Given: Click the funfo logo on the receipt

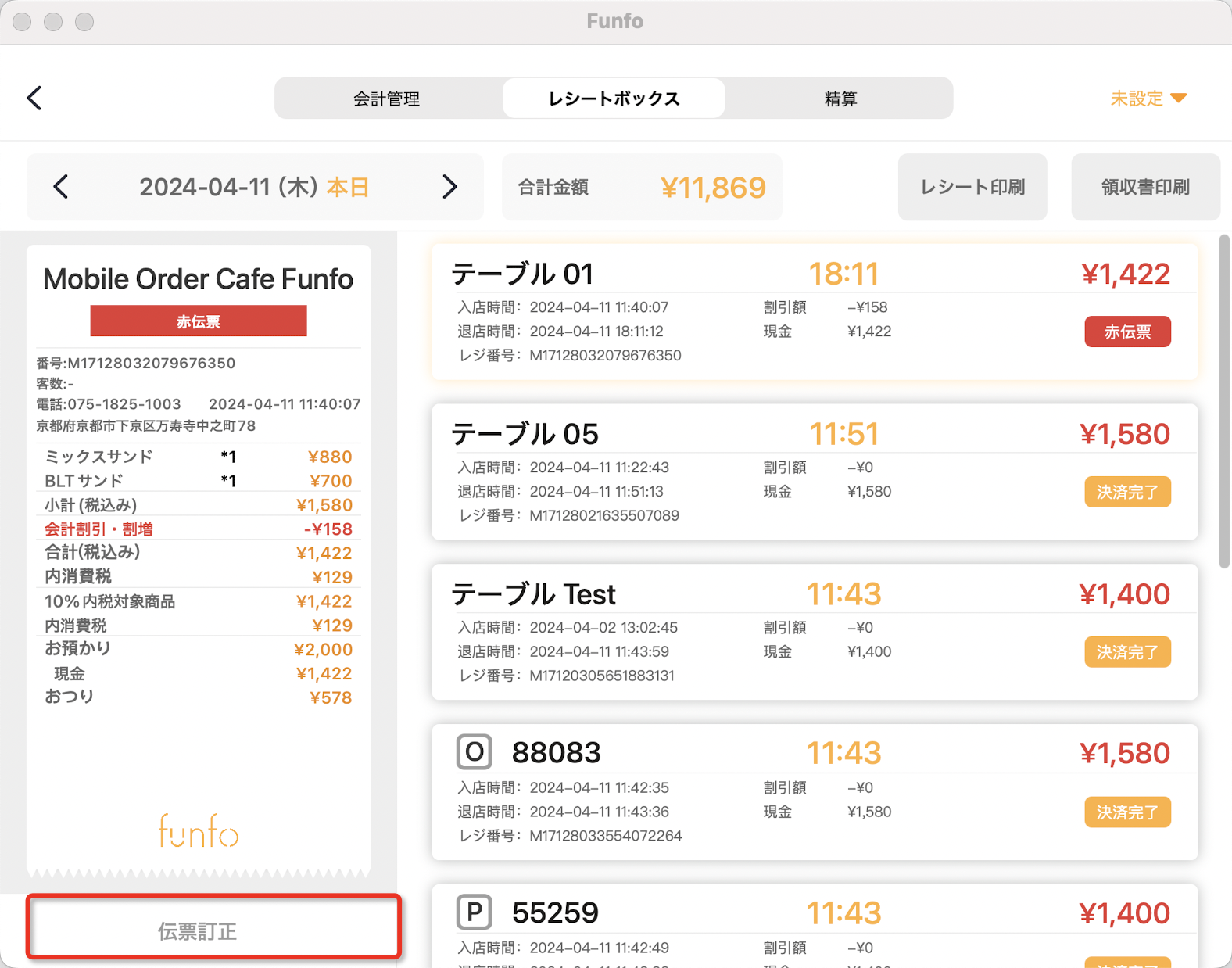Looking at the screenshot, I should (x=199, y=831).
